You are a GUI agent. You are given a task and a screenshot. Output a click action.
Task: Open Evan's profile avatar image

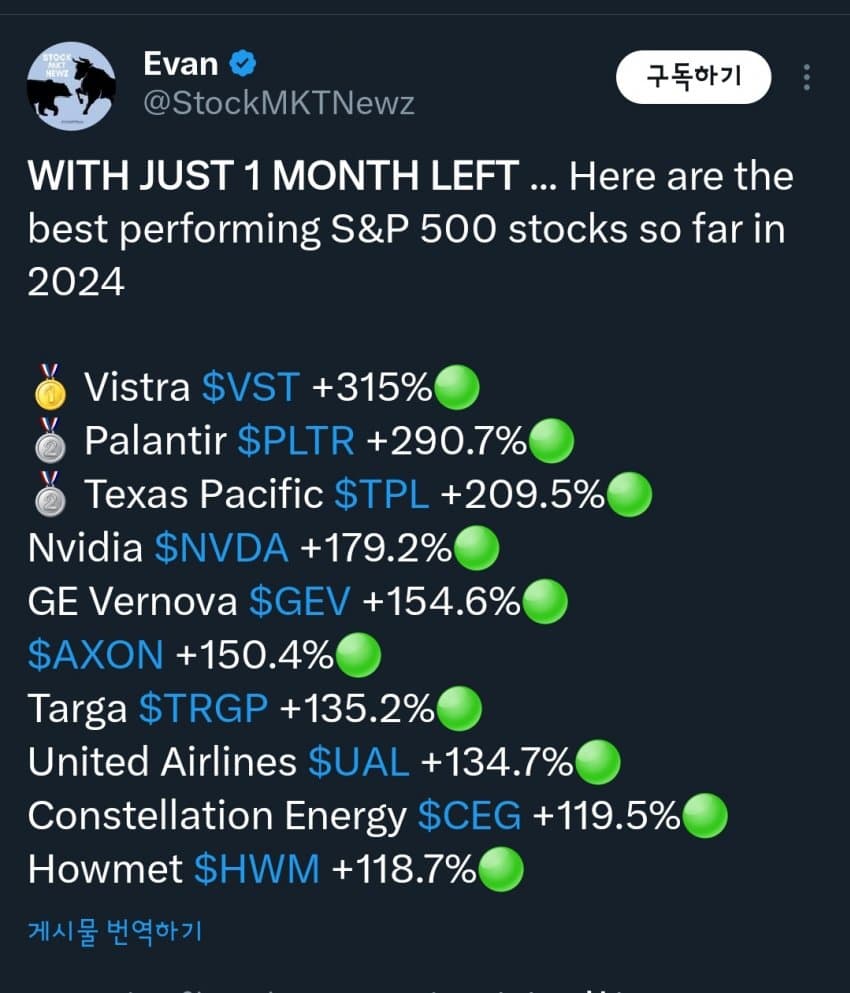tap(71, 85)
